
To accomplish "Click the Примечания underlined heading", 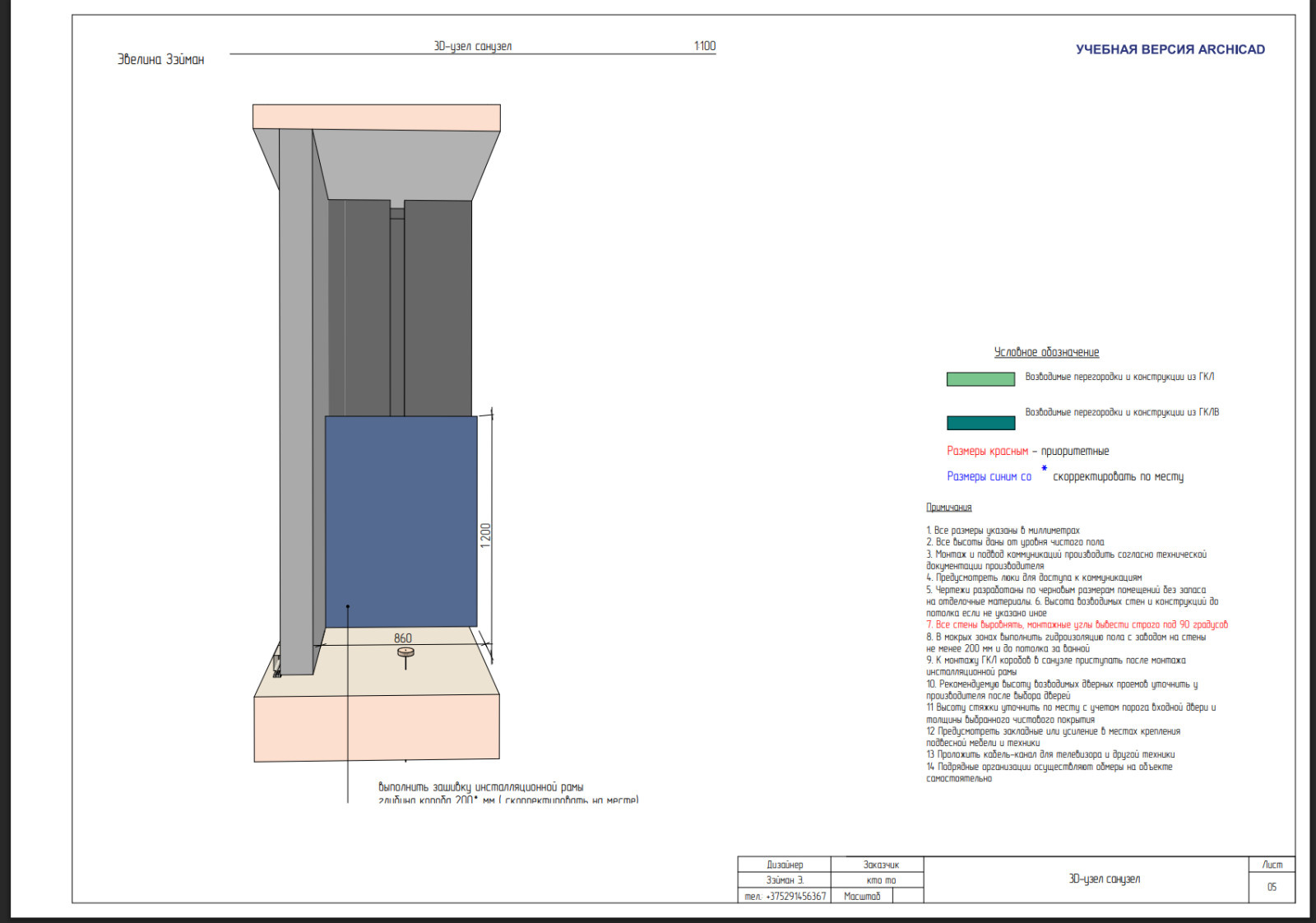I will [x=948, y=508].
